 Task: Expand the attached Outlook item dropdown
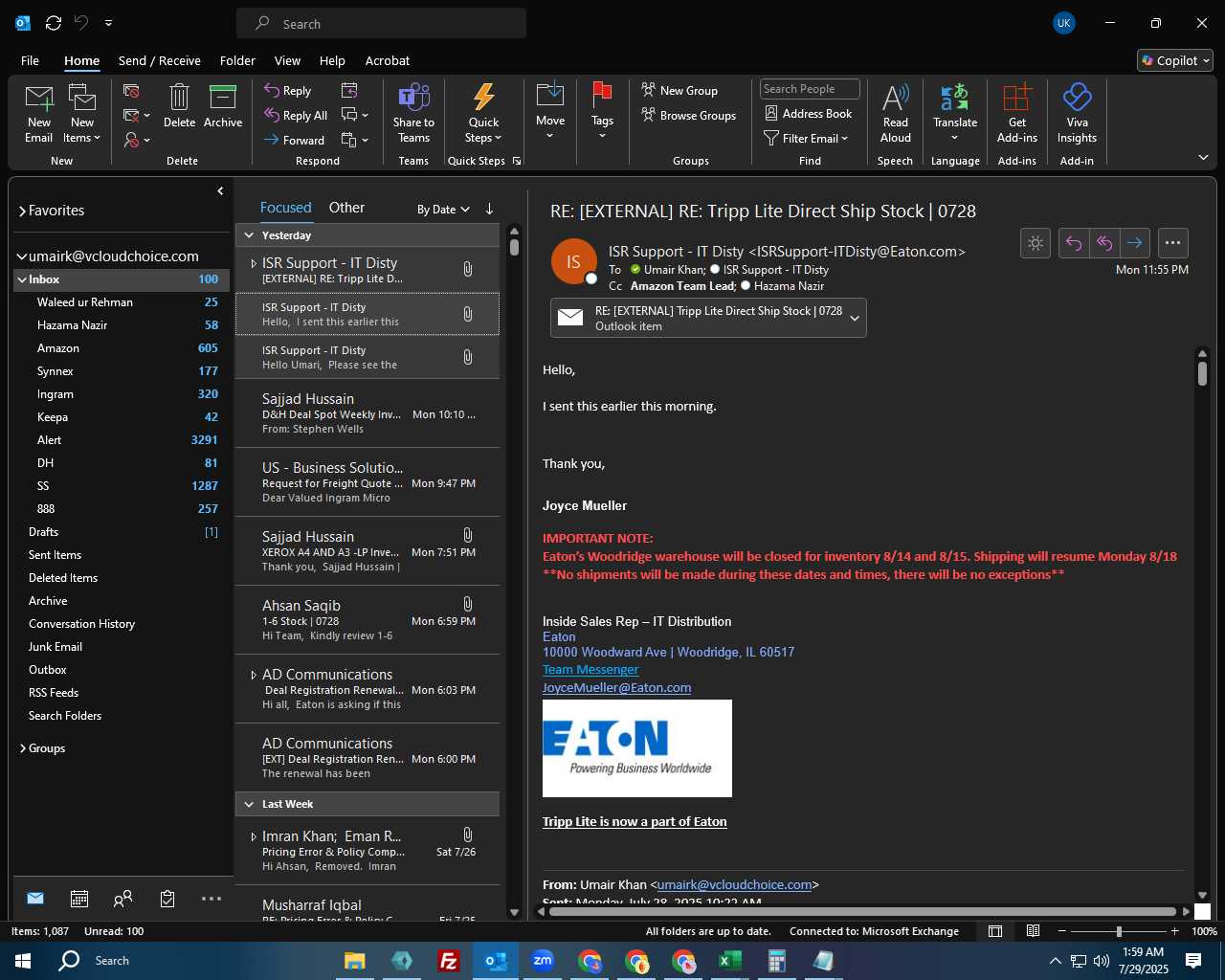855,318
